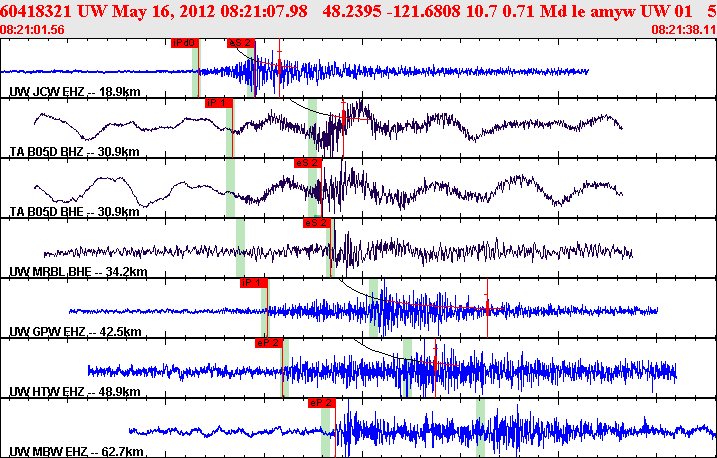Select eP 2 pick flag on MBW trace
Viewport: 717px width, 458px height.
322,403
